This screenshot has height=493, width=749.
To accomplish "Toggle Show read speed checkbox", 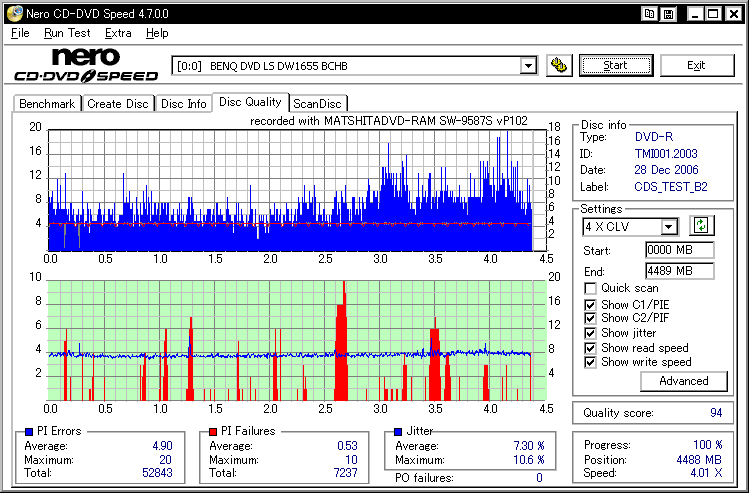I will point(590,348).
